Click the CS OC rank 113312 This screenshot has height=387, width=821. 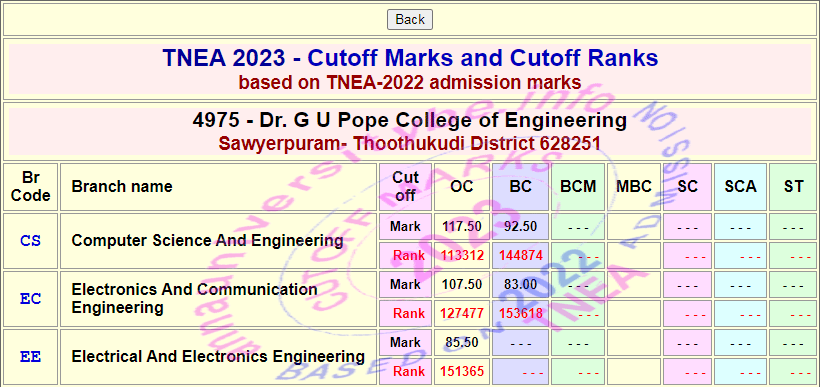[462, 256]
